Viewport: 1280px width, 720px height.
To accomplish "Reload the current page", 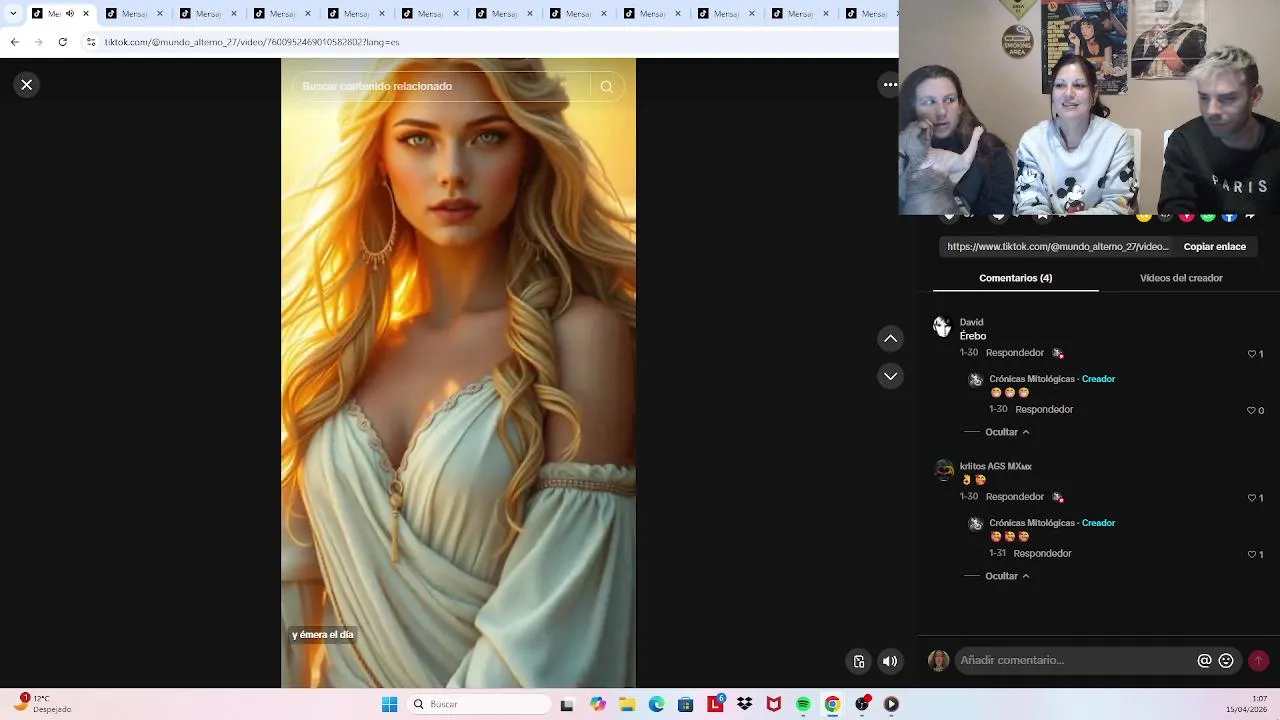I will coord(62,42).
